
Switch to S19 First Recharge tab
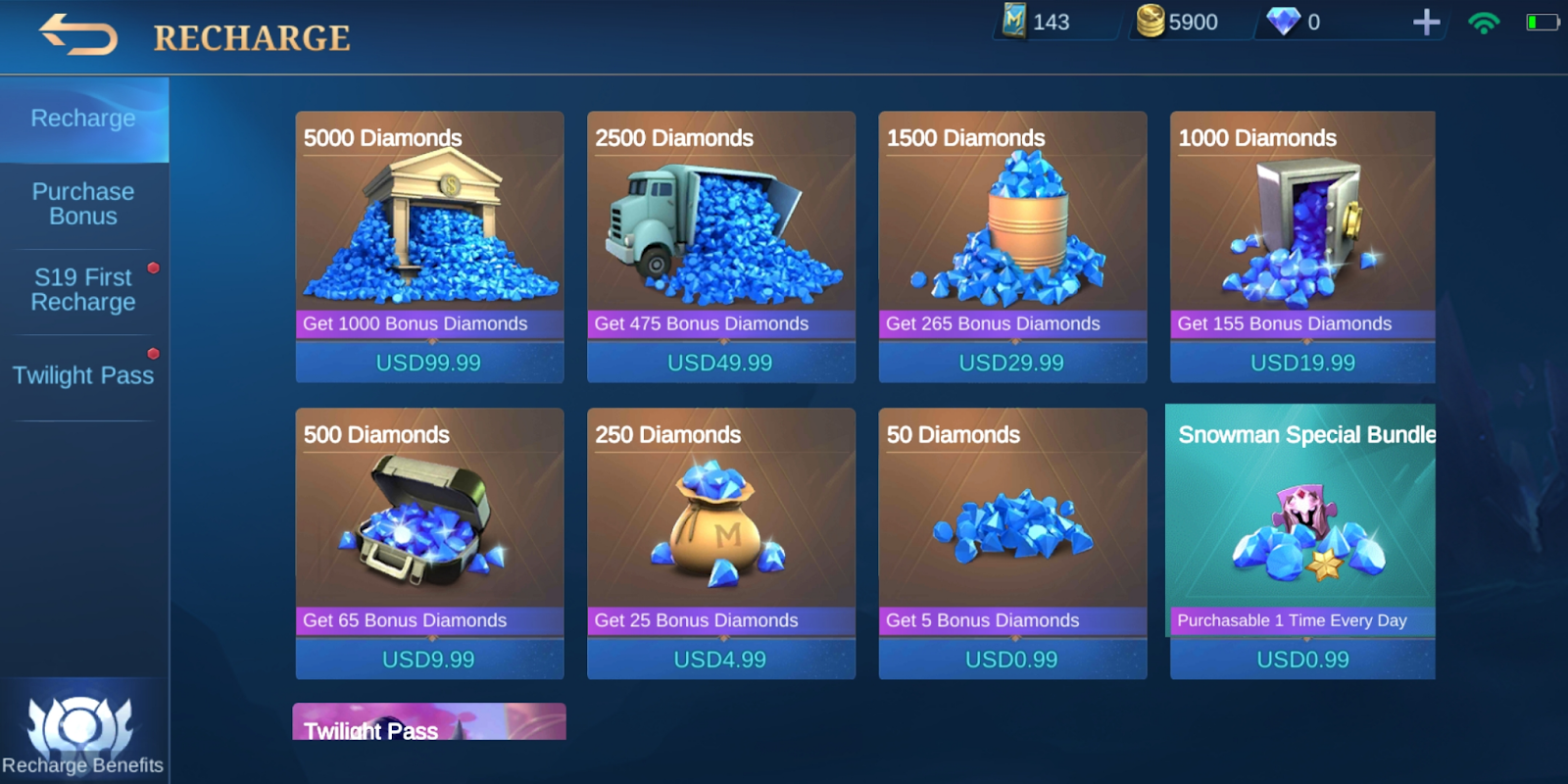(84, 290)
